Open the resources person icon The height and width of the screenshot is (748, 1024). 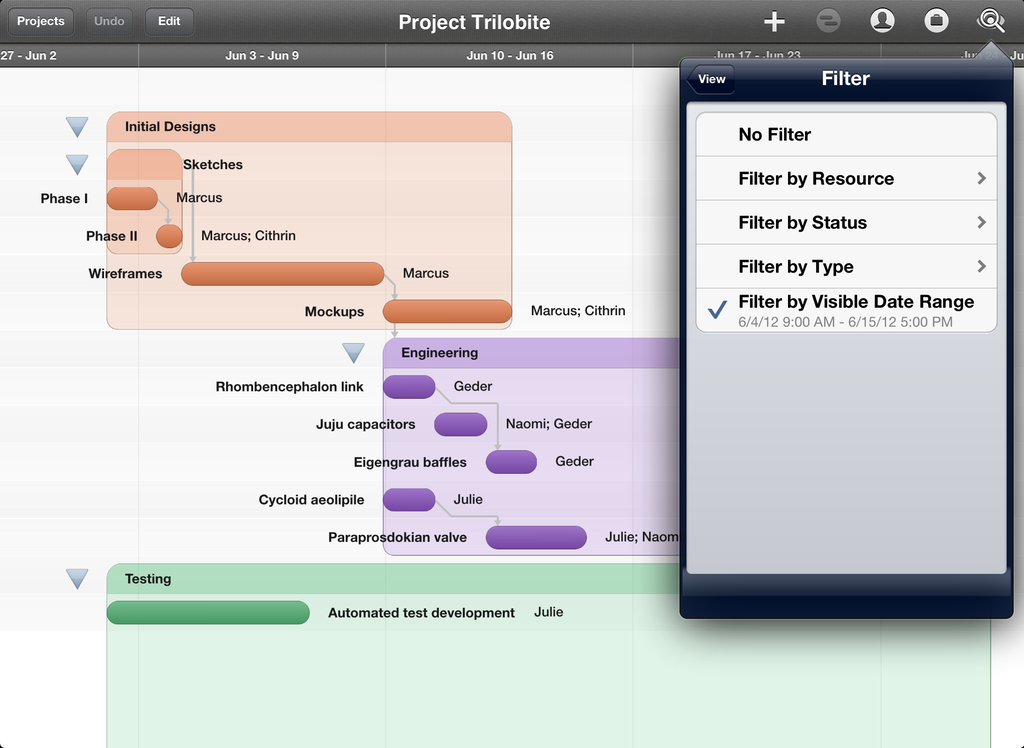point(882,21)
